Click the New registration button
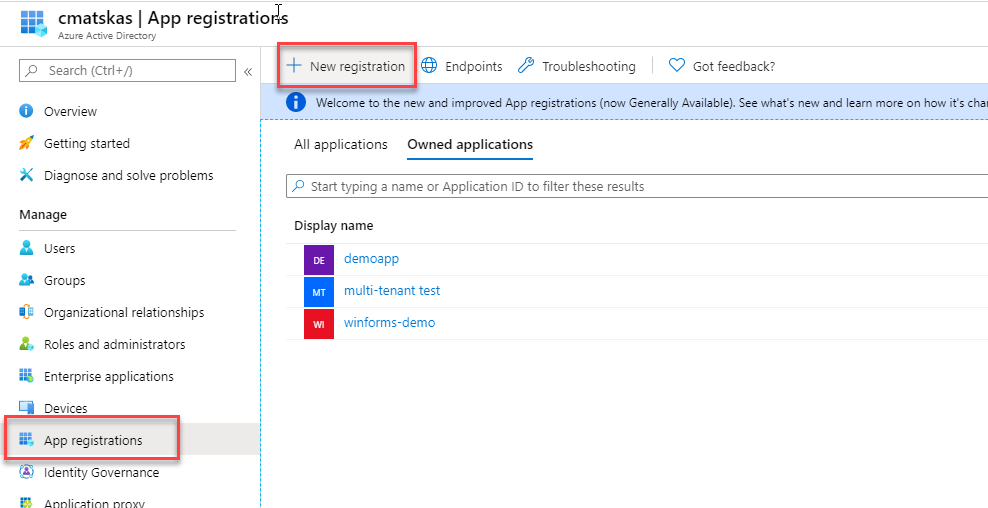988x508 pixels. [347, 66]
